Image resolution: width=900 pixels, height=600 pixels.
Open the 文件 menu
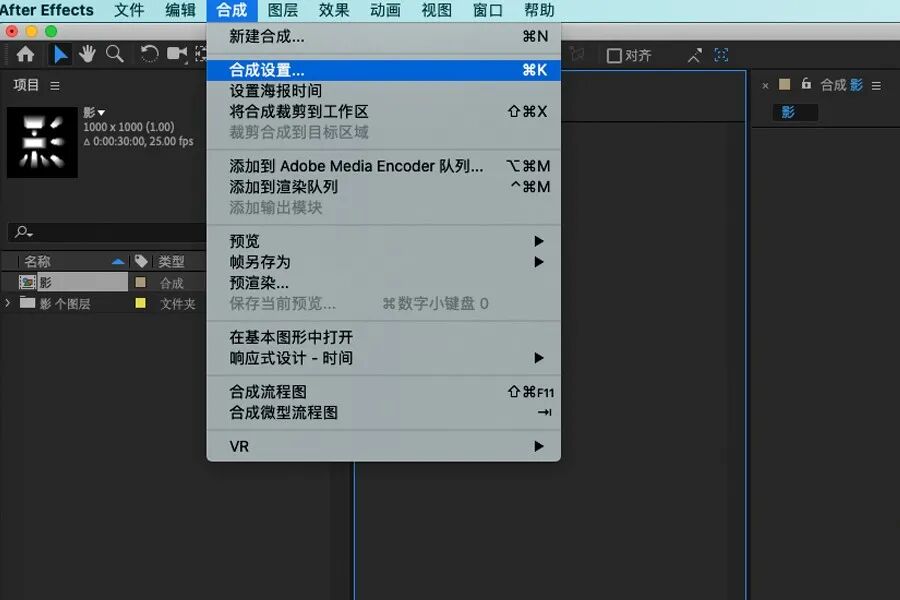coord(129,10)
